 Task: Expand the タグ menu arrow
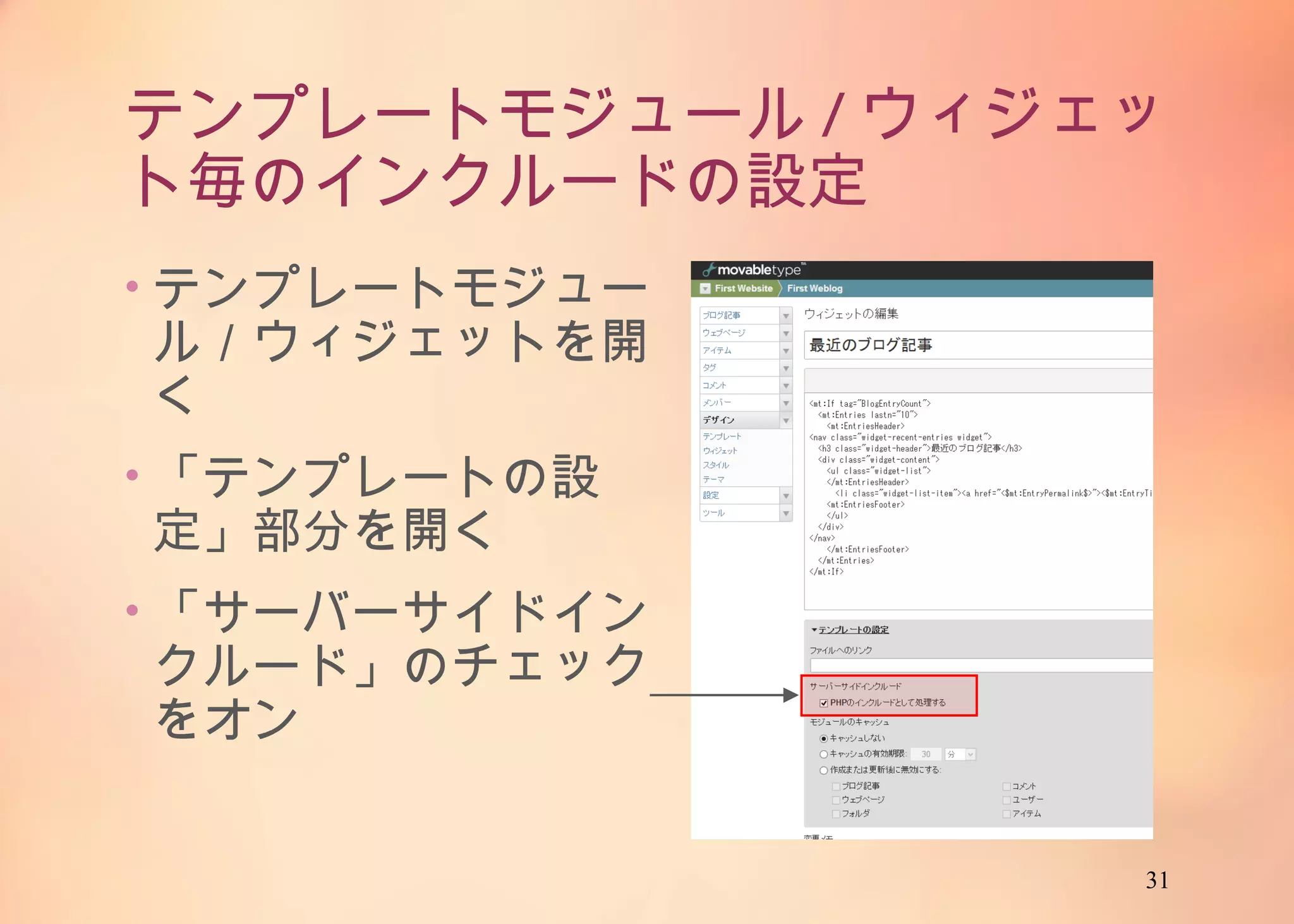[786, 368]
